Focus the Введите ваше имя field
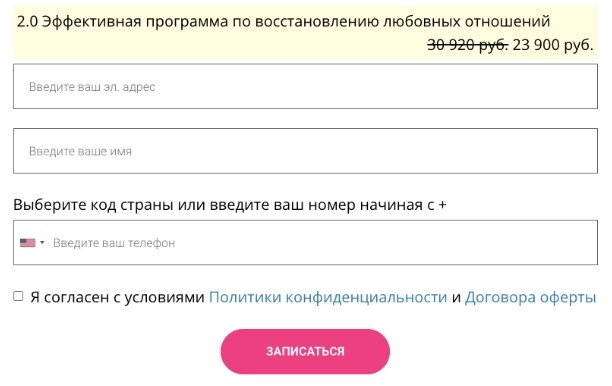This screenshot has height=386, width=612. click(x=305, y=151)
